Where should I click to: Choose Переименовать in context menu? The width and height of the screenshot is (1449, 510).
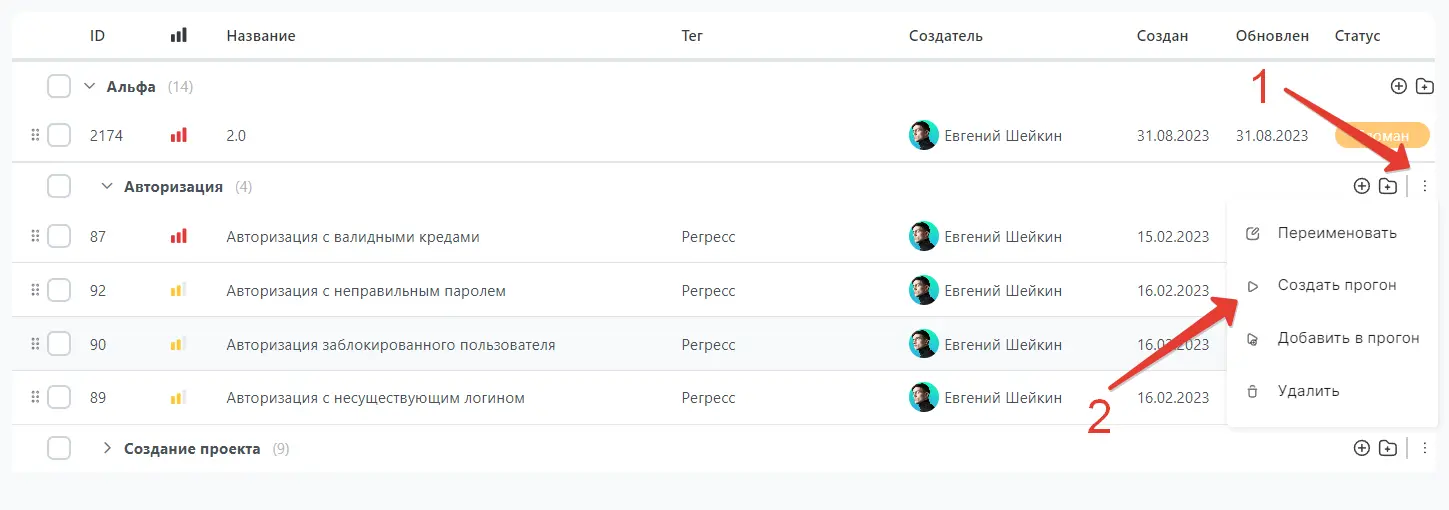tap(1336, 233)
